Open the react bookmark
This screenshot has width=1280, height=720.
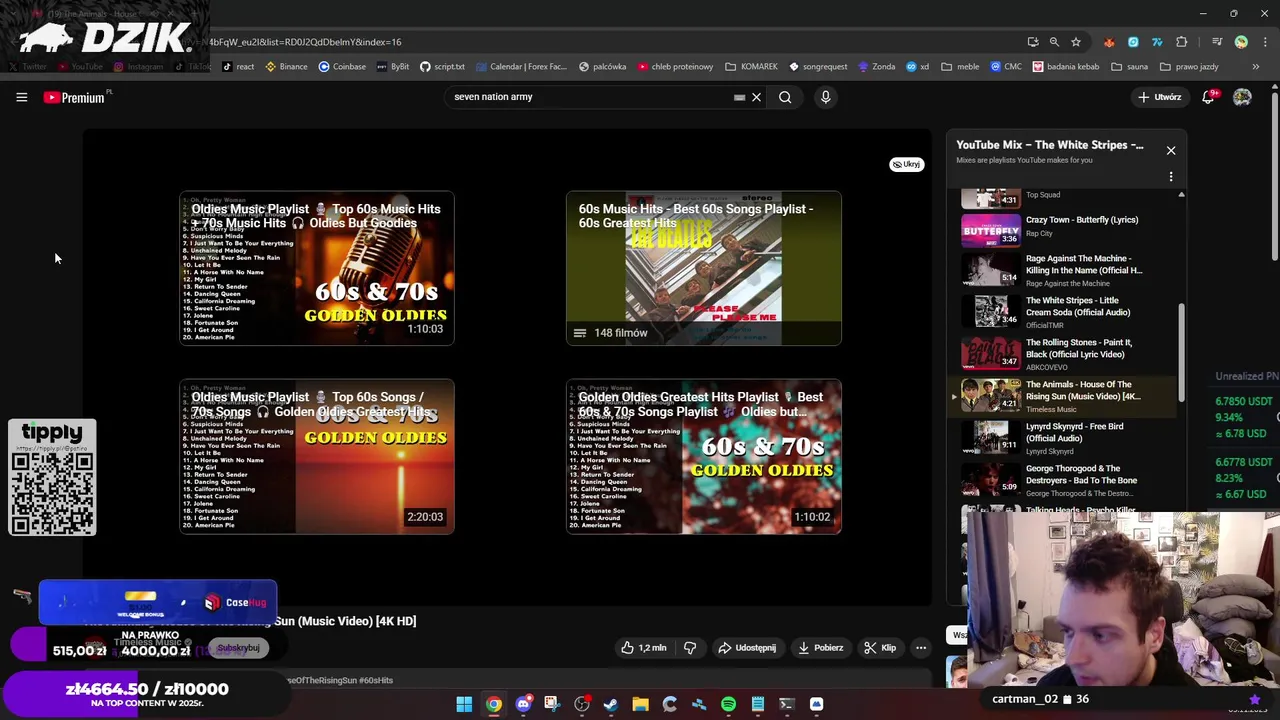coord(238,67)
